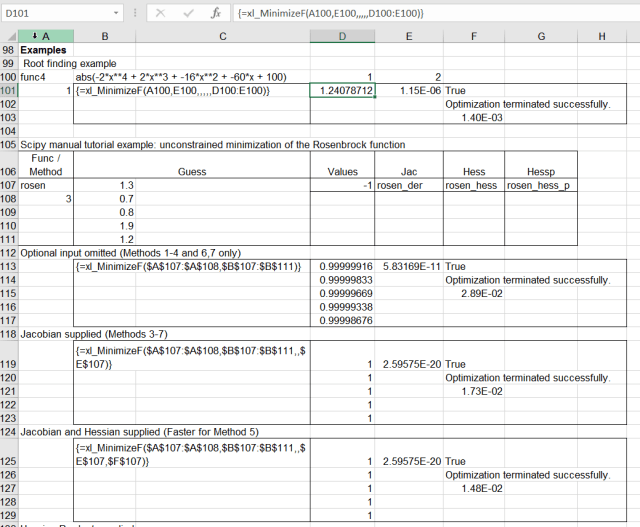Screen dimensions: 640x527
Task: Click the Cancel X icon in formula bar
Action: [x=161, y=15]
